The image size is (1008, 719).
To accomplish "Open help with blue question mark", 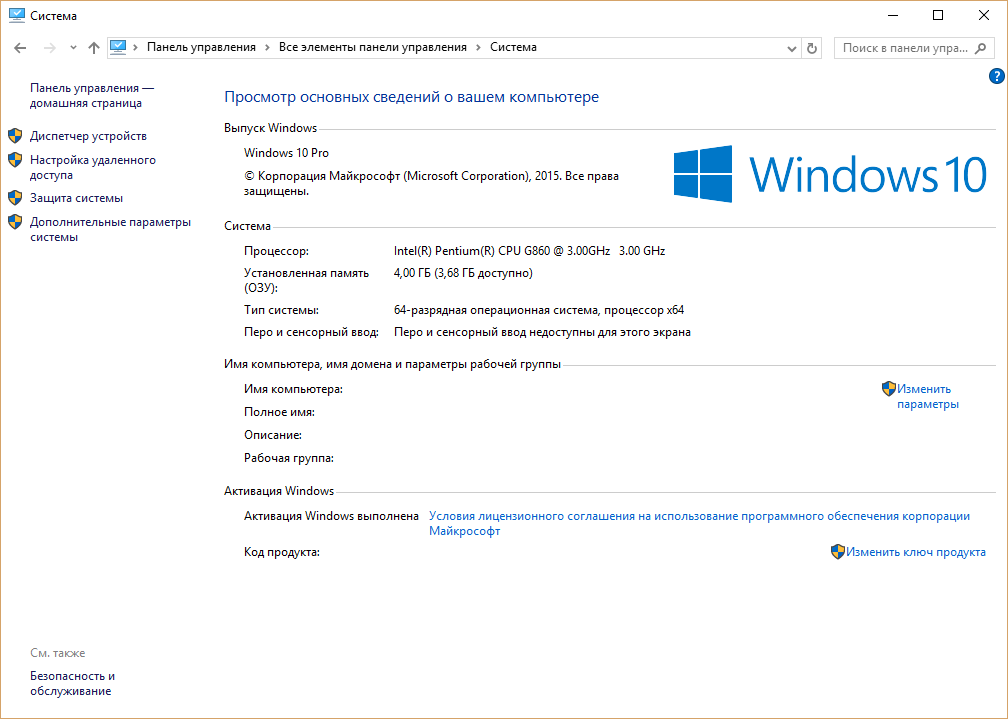I will click(996, 77).
